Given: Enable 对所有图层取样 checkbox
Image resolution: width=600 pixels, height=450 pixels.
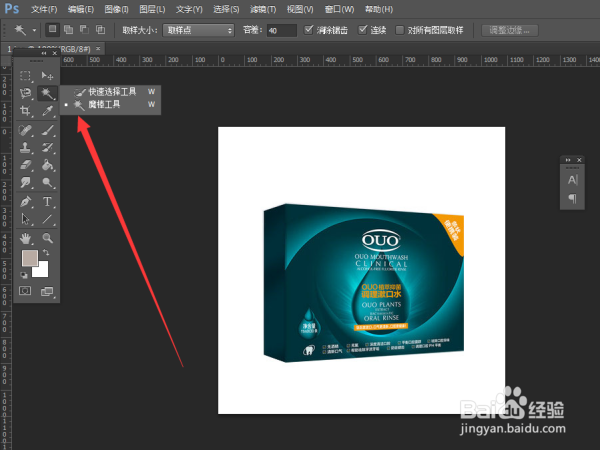Looking at the screenshot, I should click(x=399, y=30).
